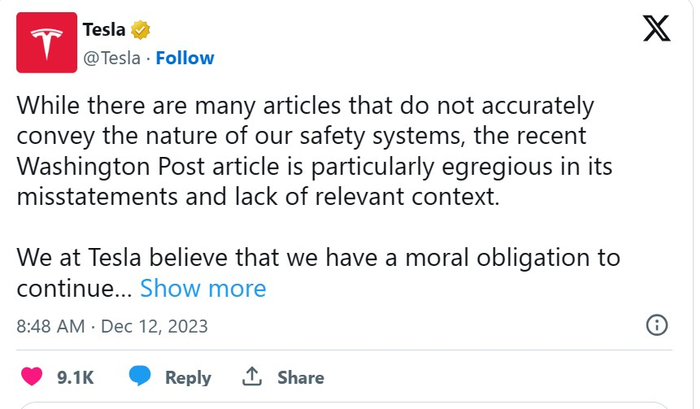The image size is (700, 409).
Task: Click the share arrow icon
Action: coord(252,376)
